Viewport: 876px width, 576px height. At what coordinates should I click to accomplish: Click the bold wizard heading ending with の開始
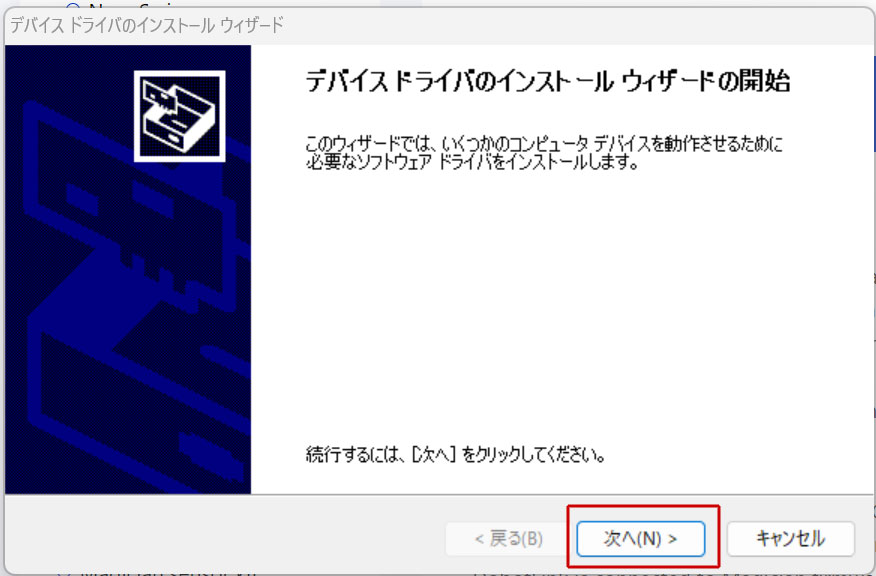pyautogui.click(x=546, y=83)
